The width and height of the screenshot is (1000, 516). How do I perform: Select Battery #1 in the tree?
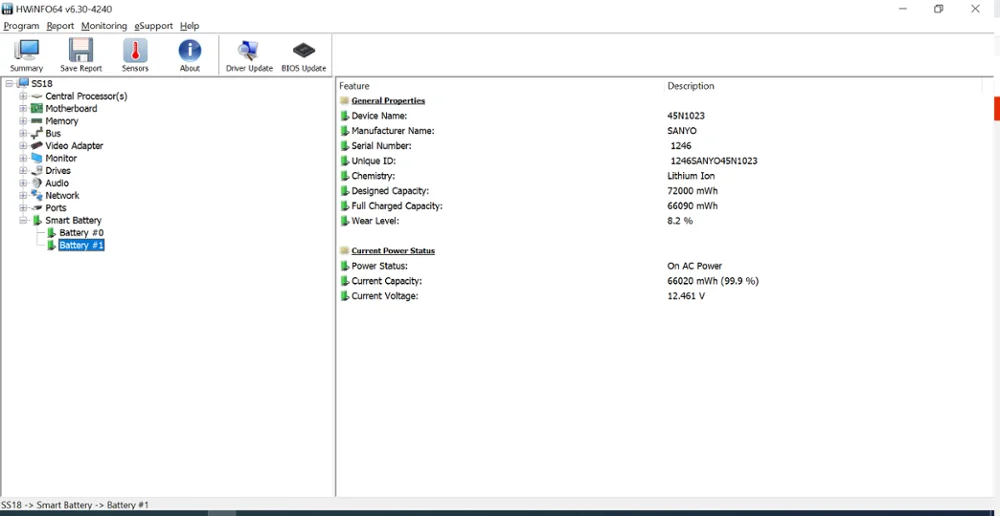(x=81, y=245)
